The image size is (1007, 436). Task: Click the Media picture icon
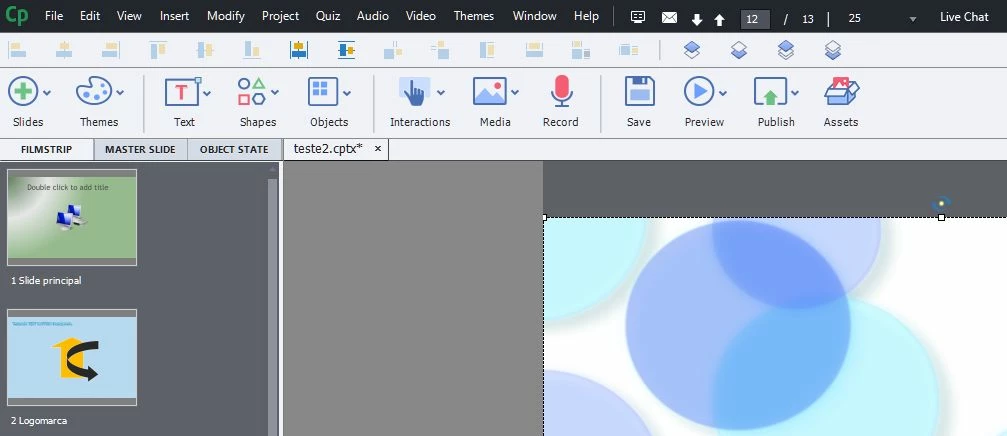[490, 91]
